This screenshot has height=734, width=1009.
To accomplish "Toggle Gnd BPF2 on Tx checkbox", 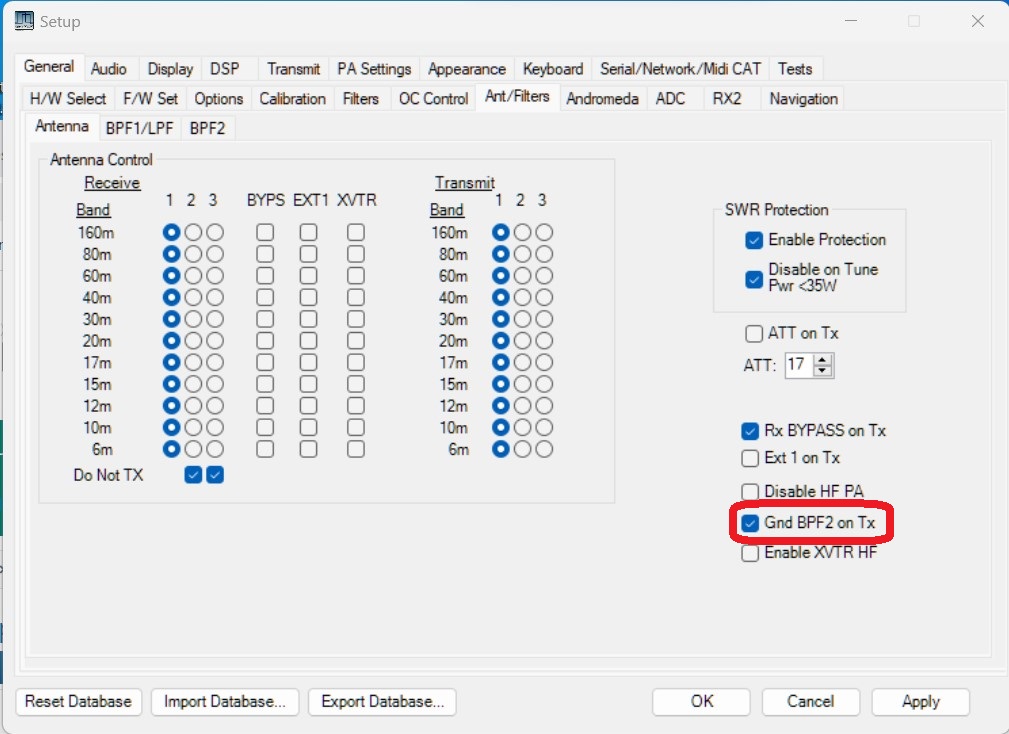I will tap(750, 523).
